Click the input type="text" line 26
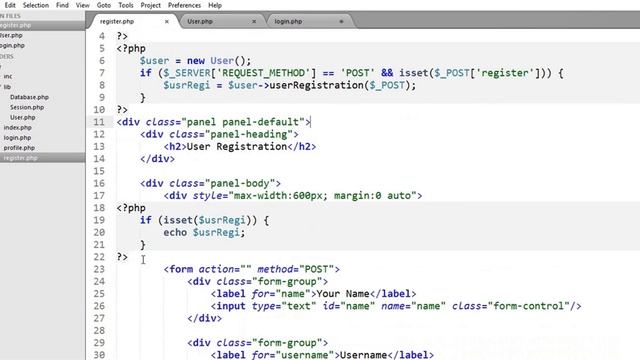640x360 pixels. [x=396, y=306]
